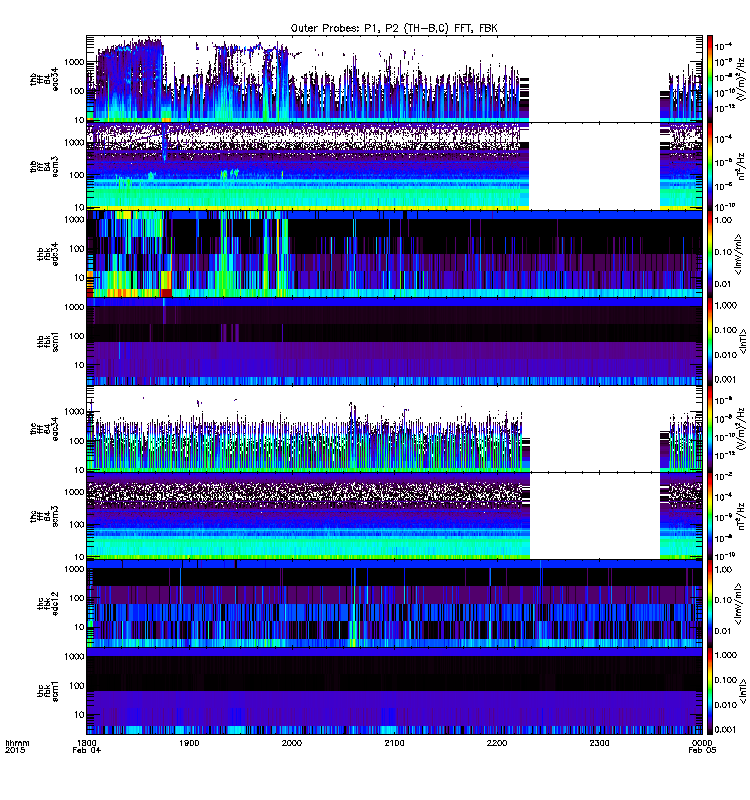
Task: Click the '<|mV/m|>' unit label of the thc edc12 panel
Action: coord(738,604)
